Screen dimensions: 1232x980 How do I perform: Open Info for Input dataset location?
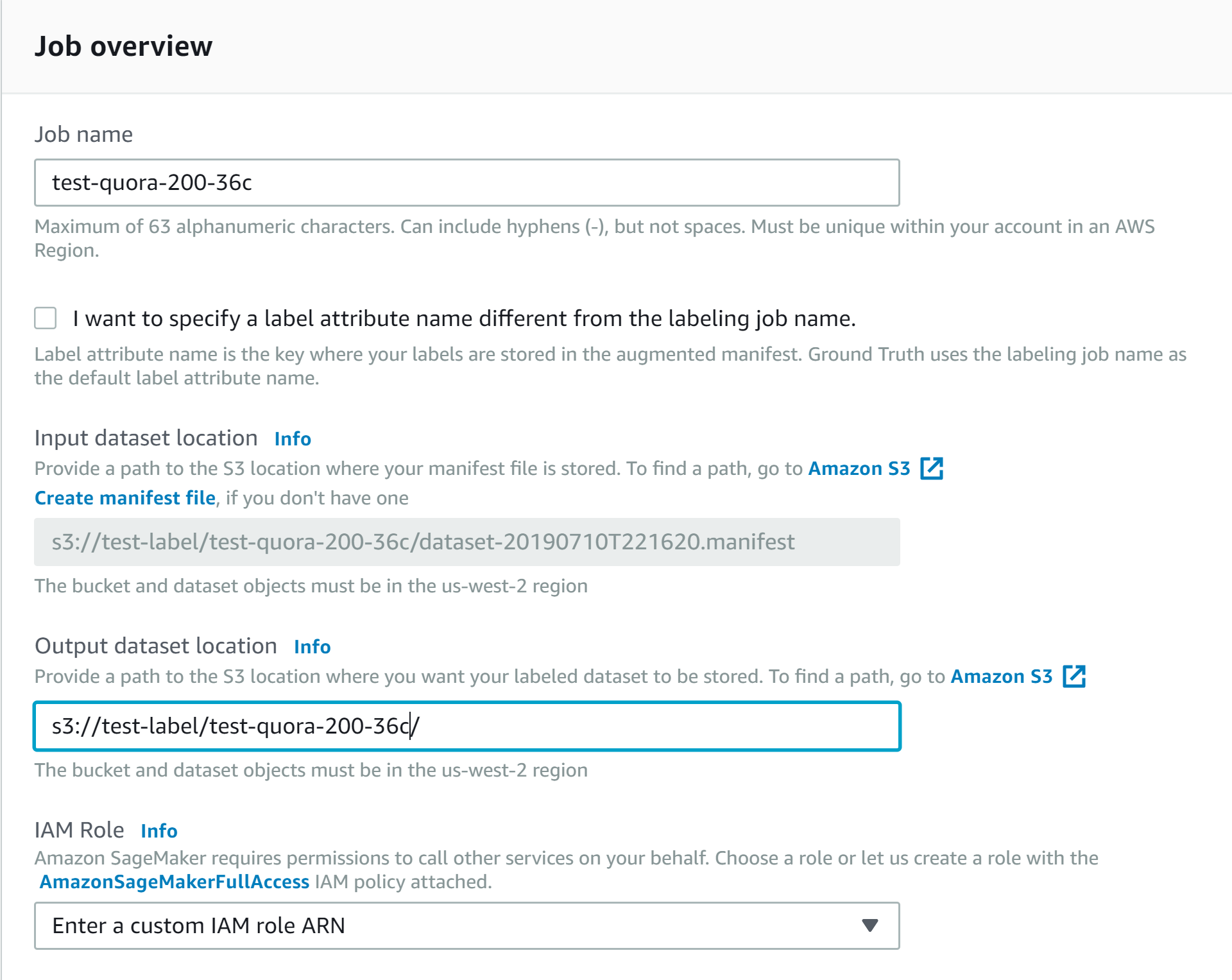tap(293, 439)
